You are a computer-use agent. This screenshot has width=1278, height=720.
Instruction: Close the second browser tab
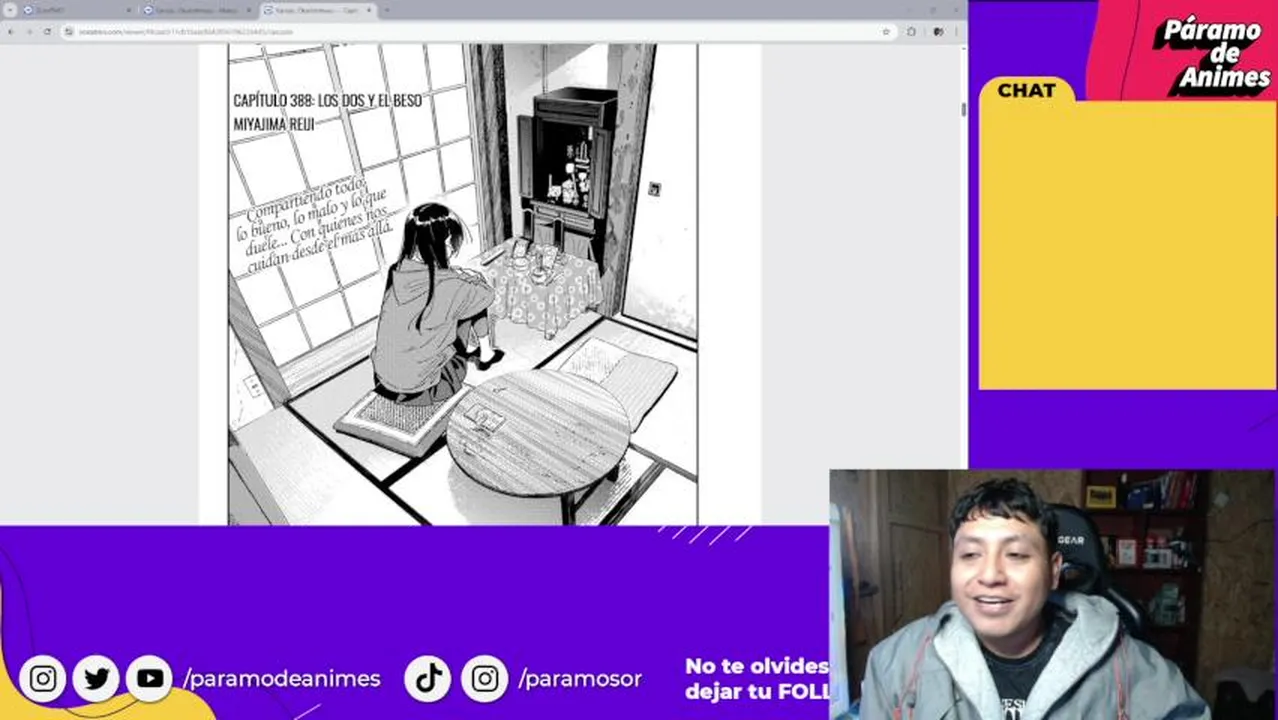pos(249,10)
